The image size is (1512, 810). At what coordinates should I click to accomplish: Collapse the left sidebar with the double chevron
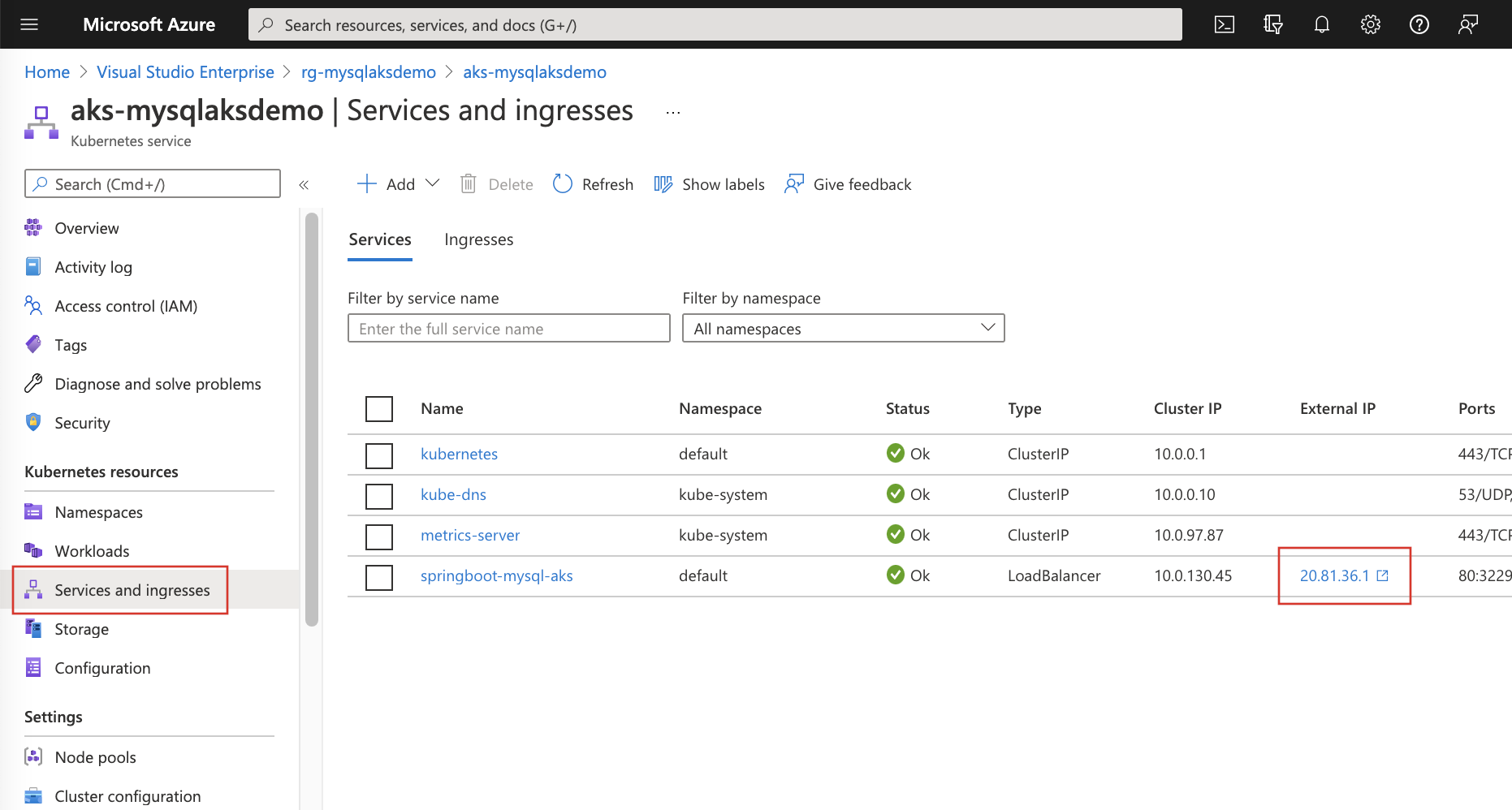(x=305, y=184)
